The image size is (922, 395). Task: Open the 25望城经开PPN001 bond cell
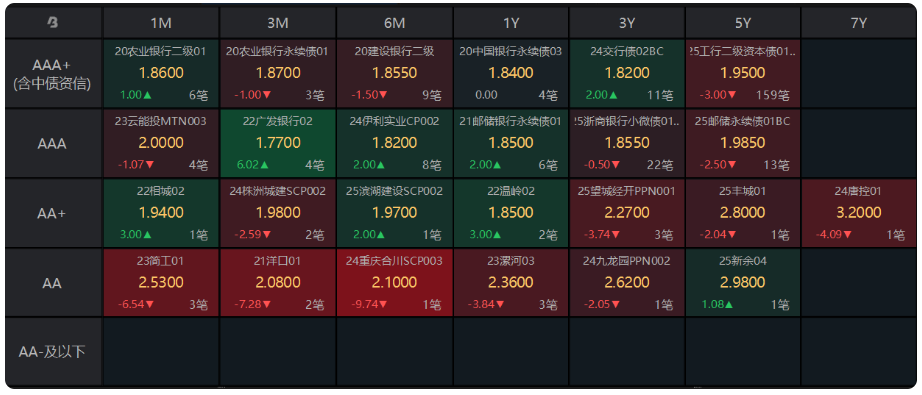(x=626, y=212)
